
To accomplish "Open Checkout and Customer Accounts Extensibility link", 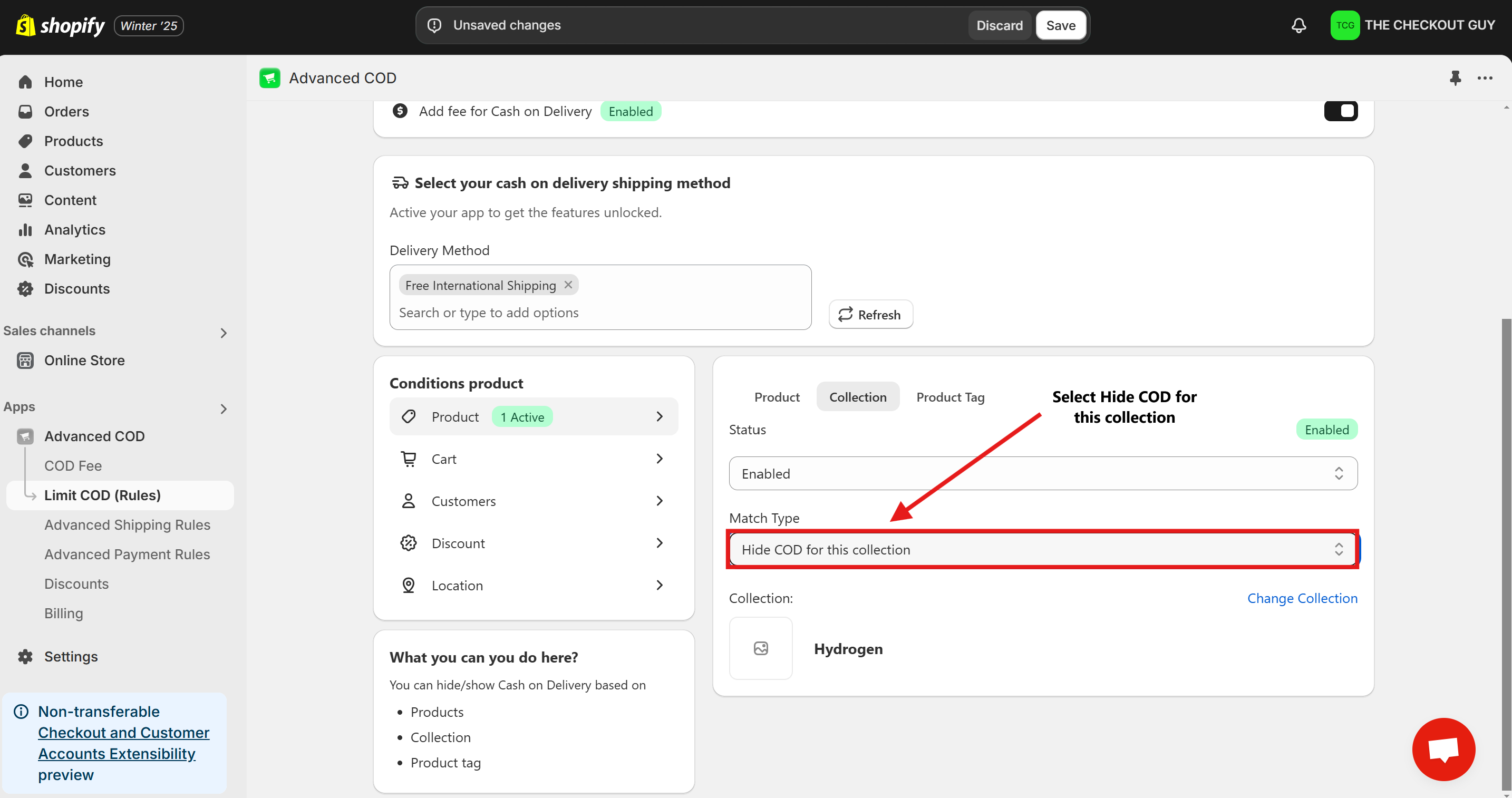I will click(x=123, y=743).
